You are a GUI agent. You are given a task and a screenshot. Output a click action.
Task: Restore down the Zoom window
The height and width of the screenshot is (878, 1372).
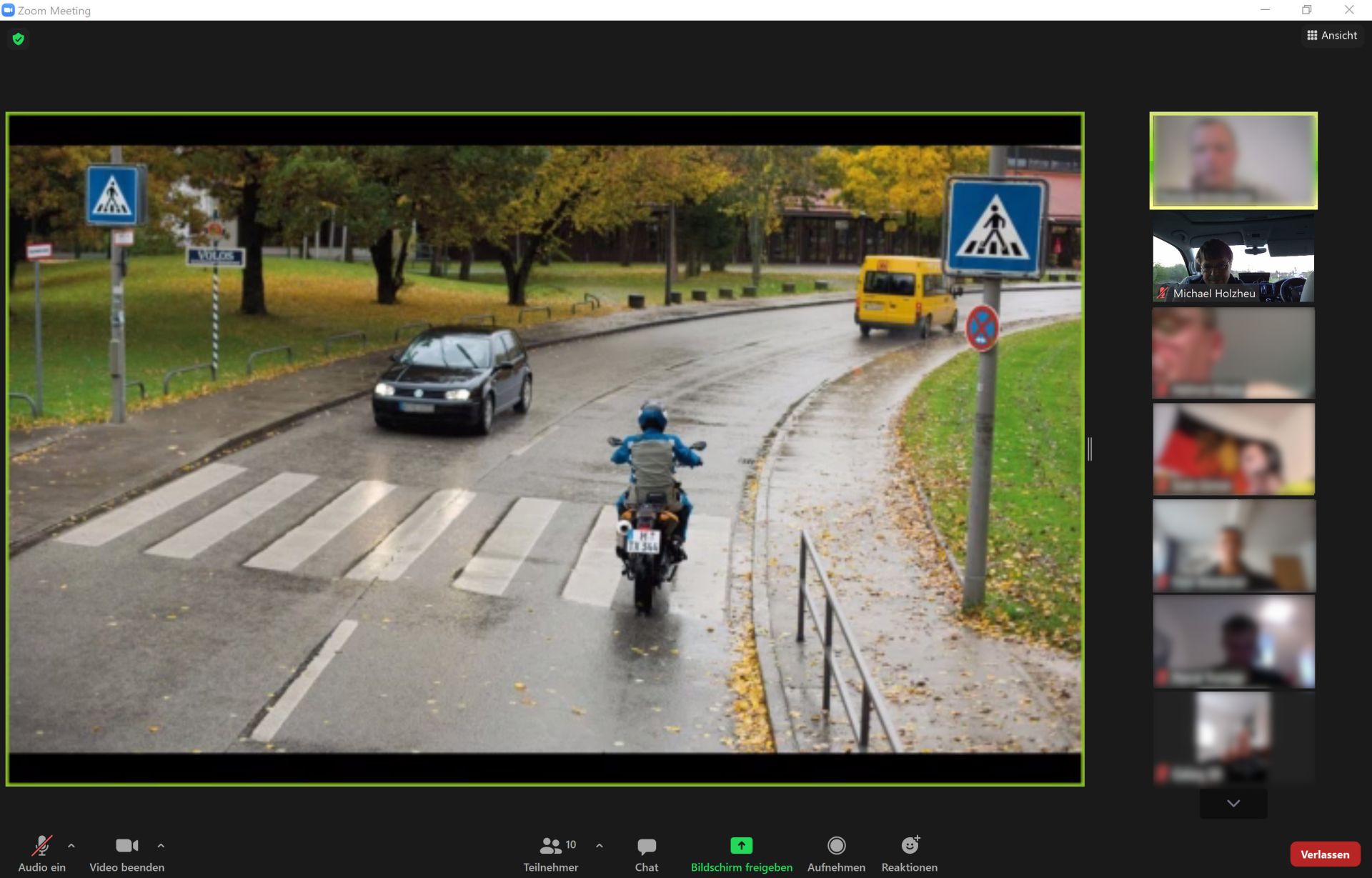click(x=1306, y=10)
